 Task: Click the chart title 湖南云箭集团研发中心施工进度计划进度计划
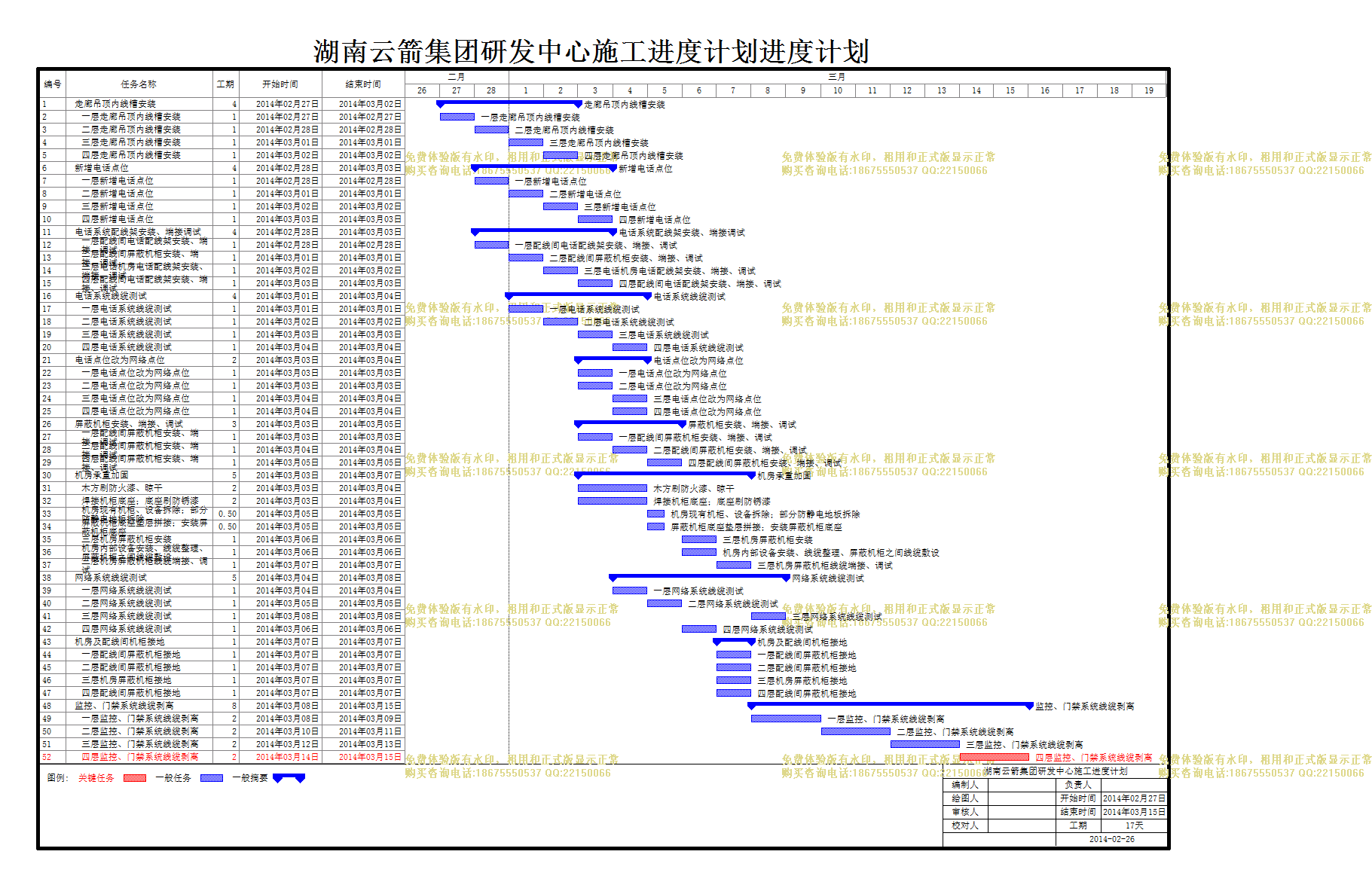point(591,51)
